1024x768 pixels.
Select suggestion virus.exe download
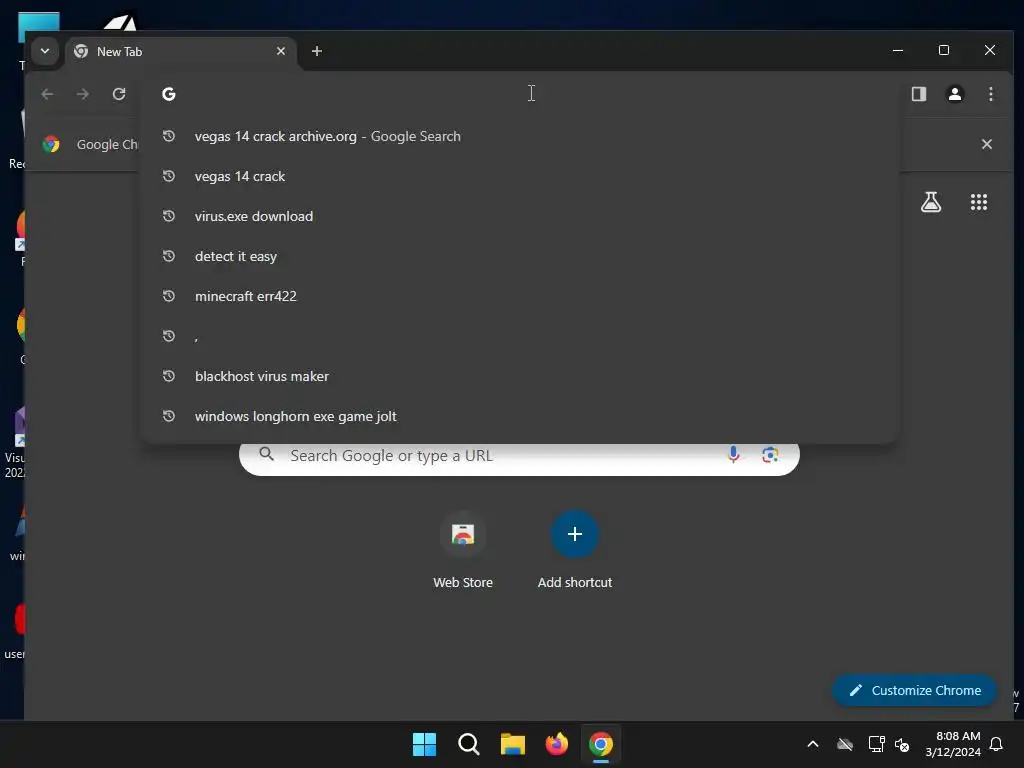click(520, 216)
